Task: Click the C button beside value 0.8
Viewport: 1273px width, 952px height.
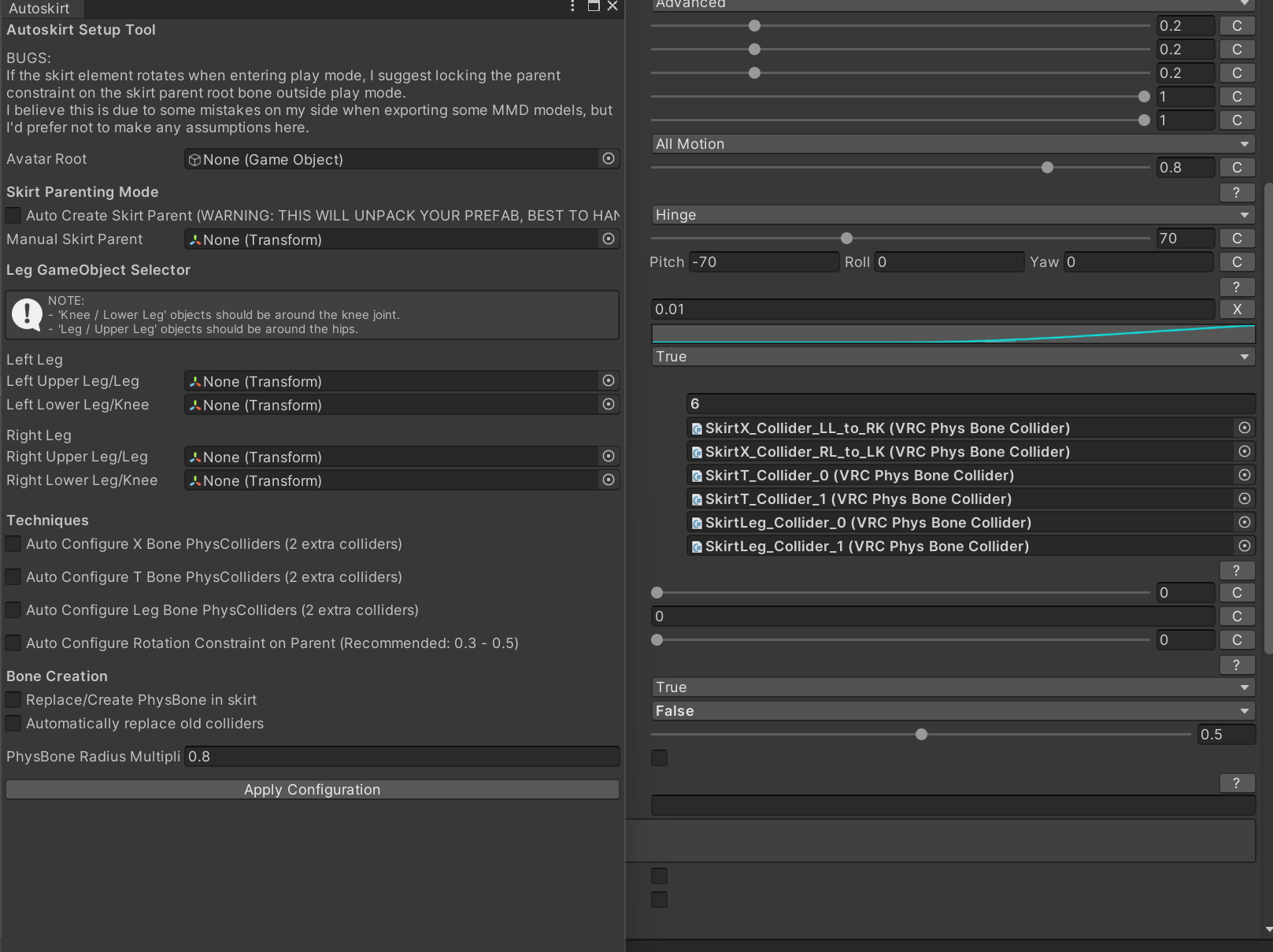Action: [1237, 168]
